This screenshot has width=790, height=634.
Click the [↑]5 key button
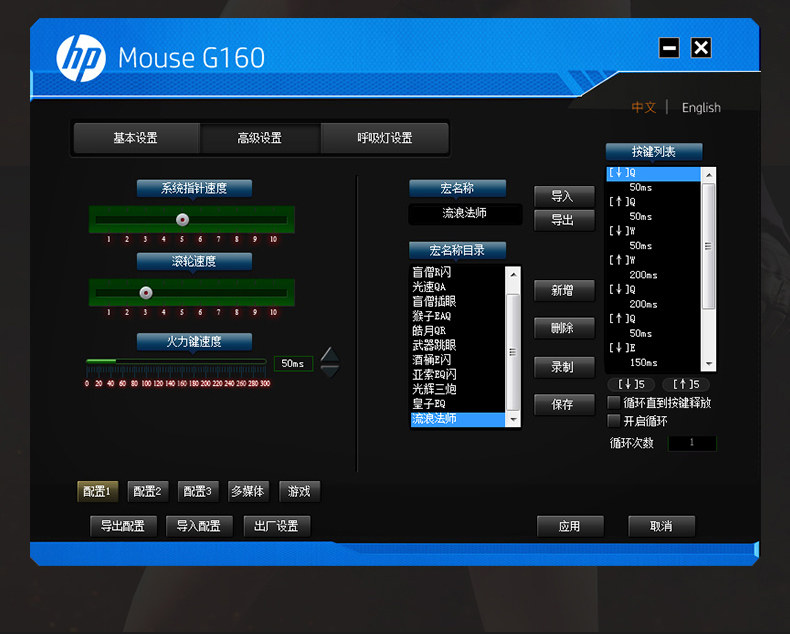pos(686,385)
